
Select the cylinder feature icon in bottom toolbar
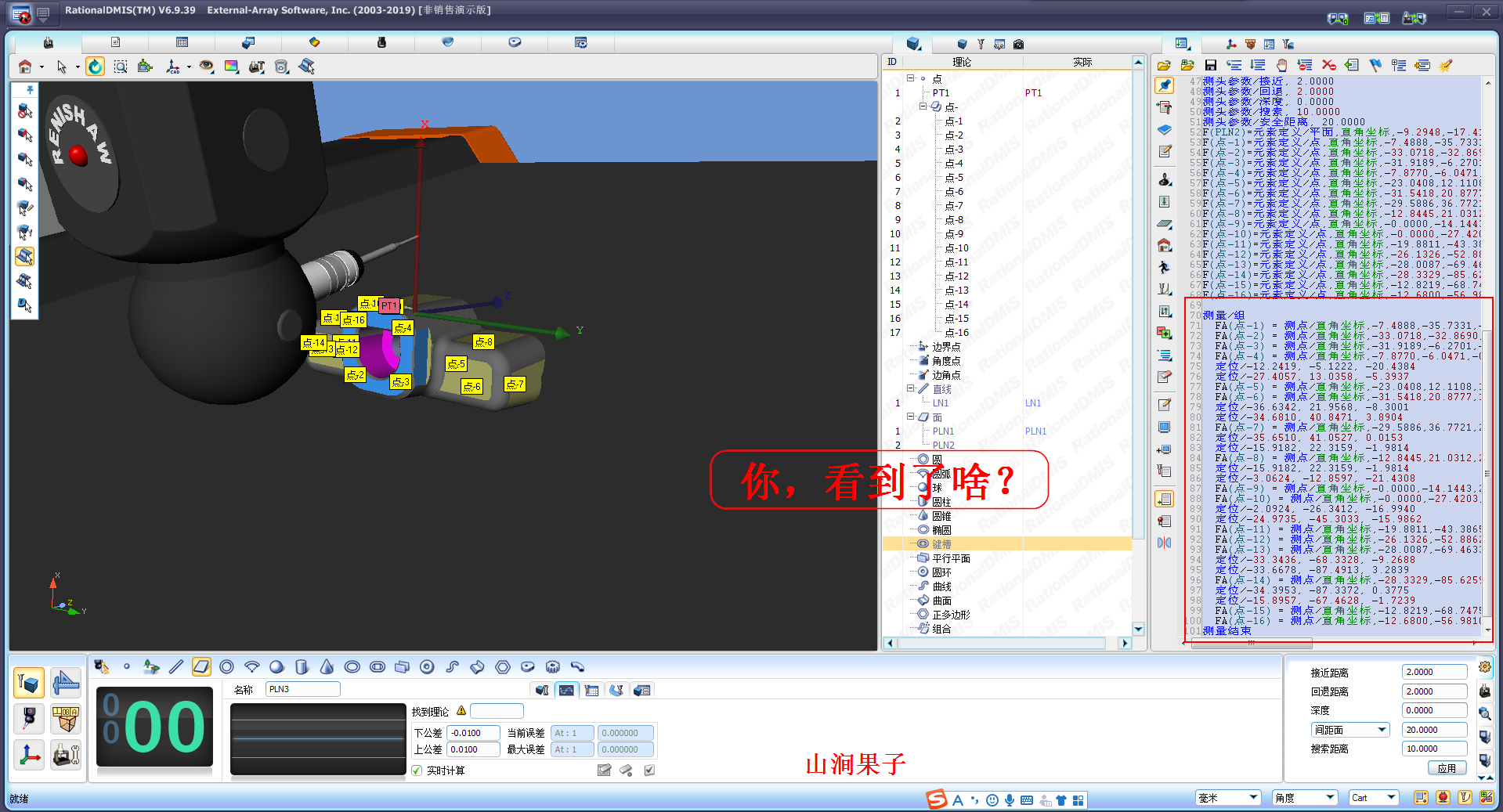[x=302, y=666]
